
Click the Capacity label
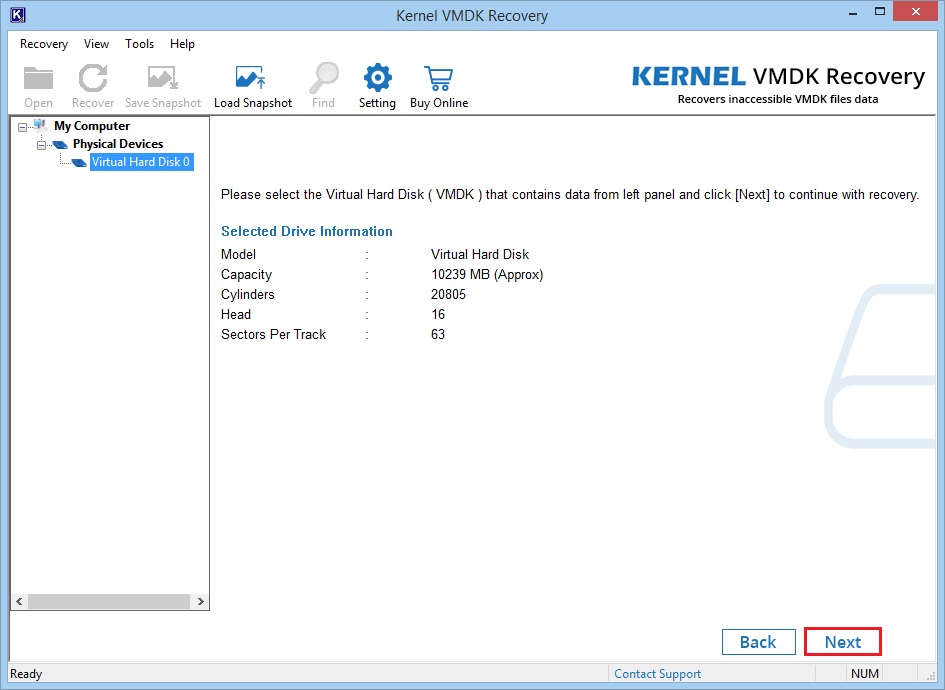click(x=246, y=275)
